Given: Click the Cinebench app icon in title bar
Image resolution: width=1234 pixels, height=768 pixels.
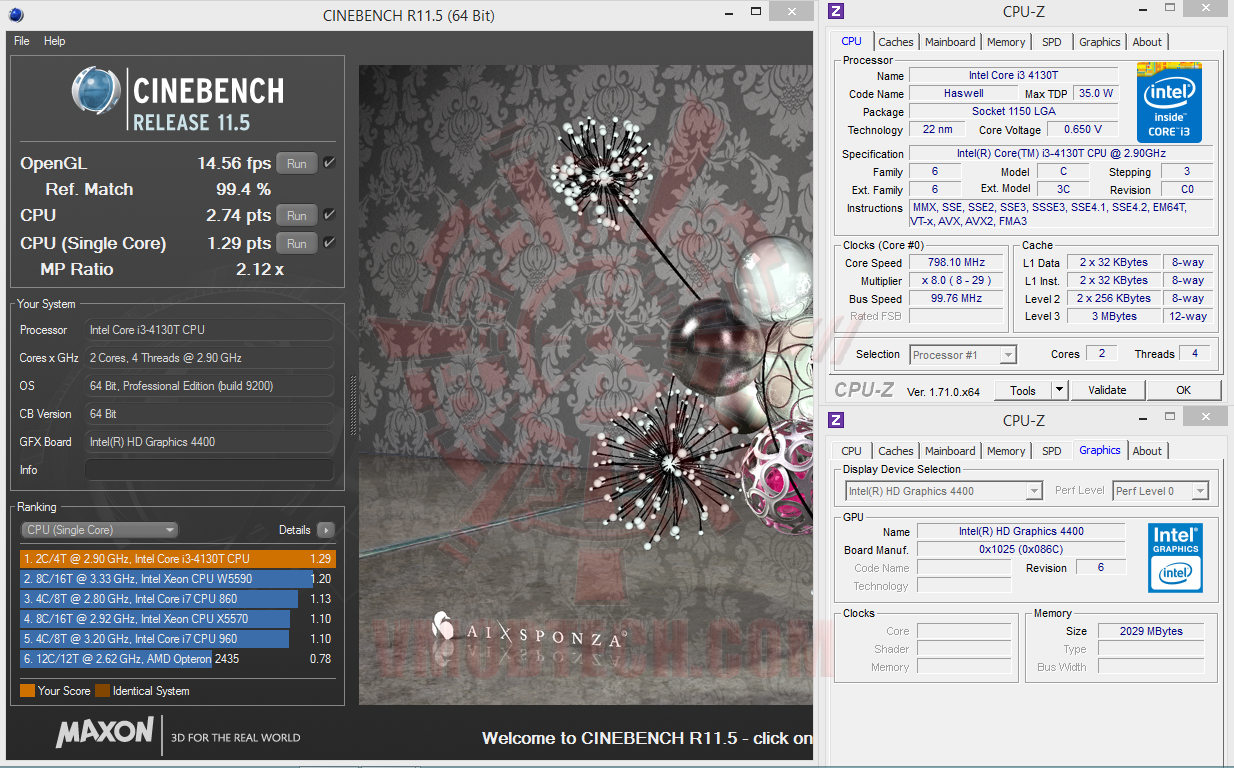Looking at the screenshot, I should coord(16,15).
